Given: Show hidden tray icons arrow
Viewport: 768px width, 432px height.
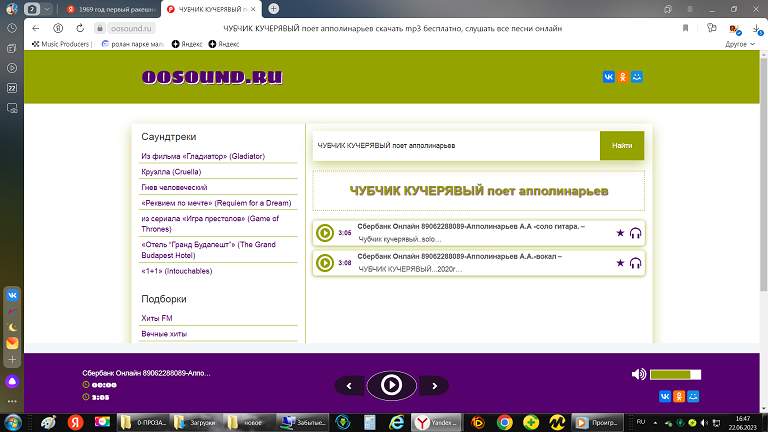Looking at the screenshot, I should [x=655, y=423].
